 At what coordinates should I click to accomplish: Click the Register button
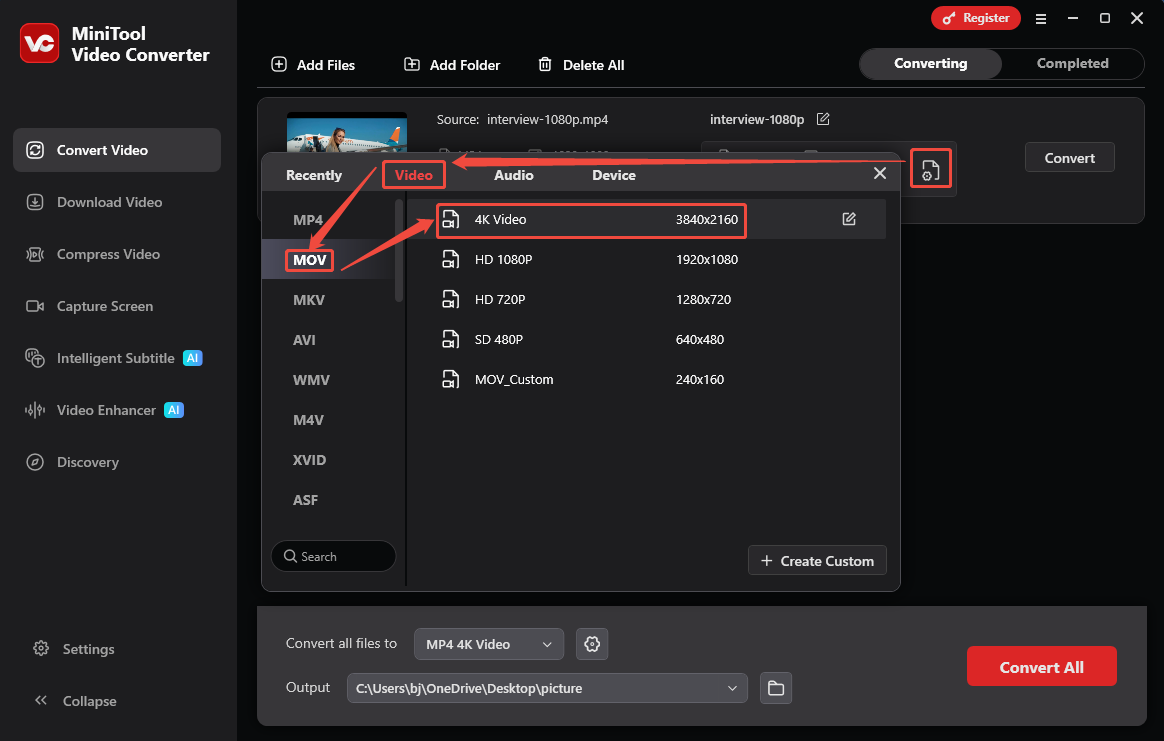pyautogui.click(x=975, y=18)
